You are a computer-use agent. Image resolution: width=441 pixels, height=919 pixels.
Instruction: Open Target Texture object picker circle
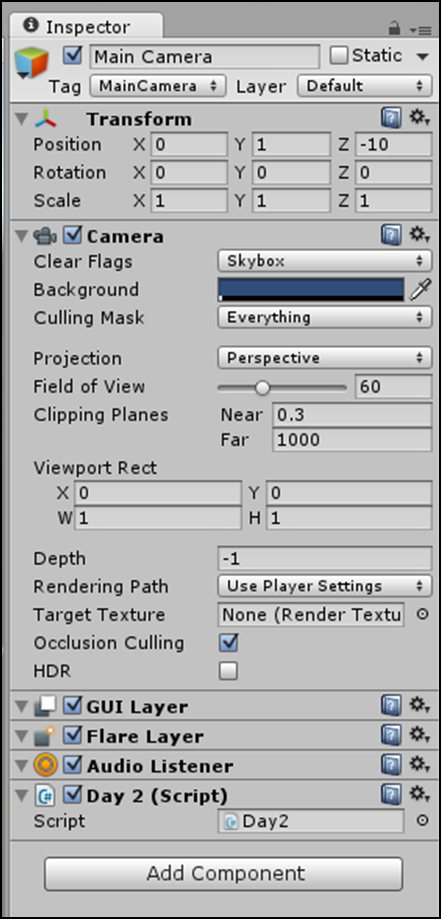pyautogui.click(x=422, y=615)
